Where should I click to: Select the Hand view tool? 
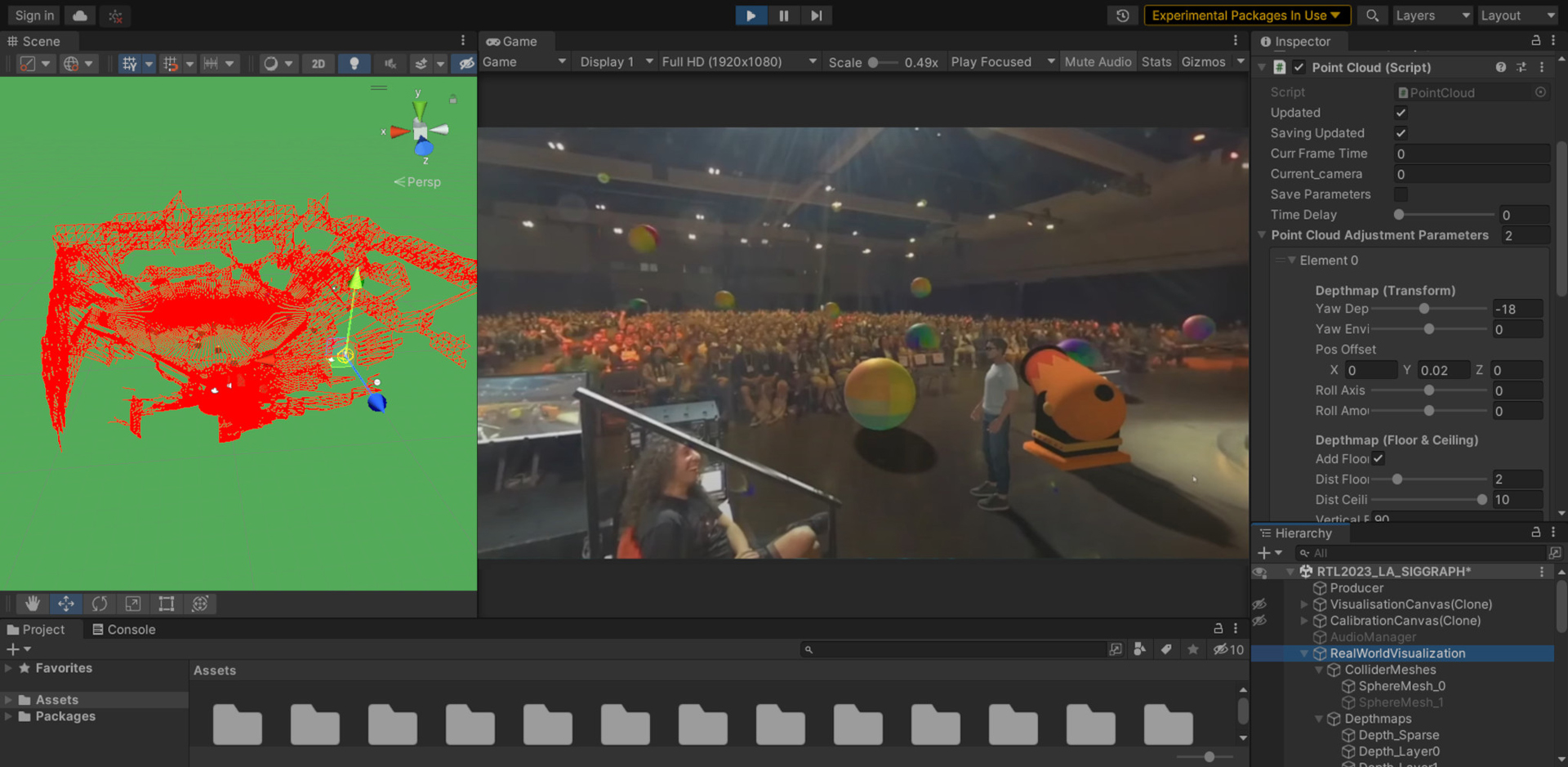click(33, 604)
